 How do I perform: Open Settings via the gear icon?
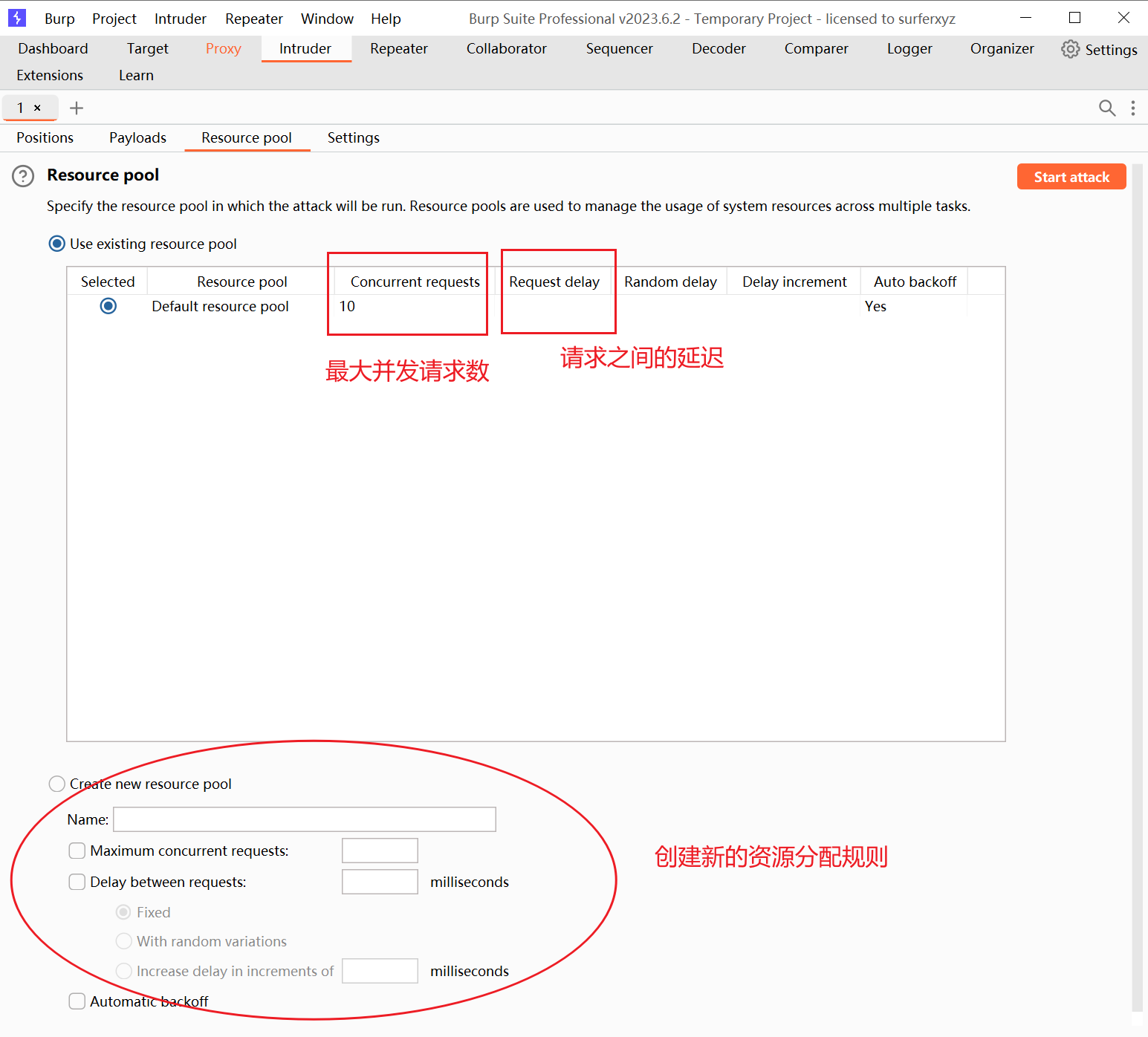(1070, 49)
